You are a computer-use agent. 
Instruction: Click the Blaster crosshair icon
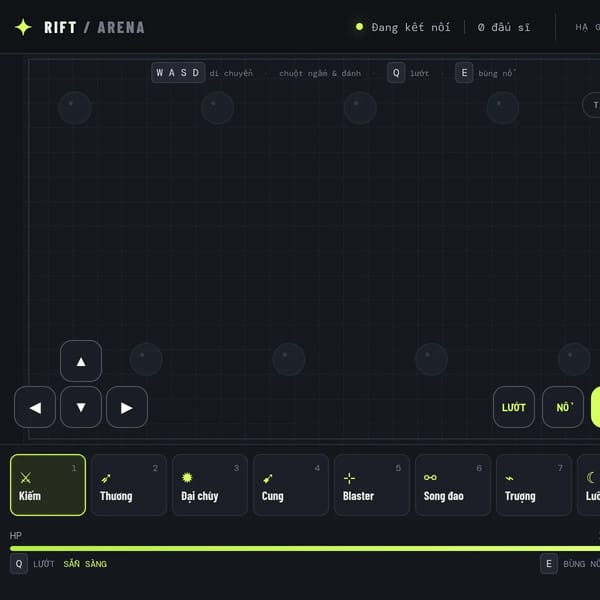[349, 478]
